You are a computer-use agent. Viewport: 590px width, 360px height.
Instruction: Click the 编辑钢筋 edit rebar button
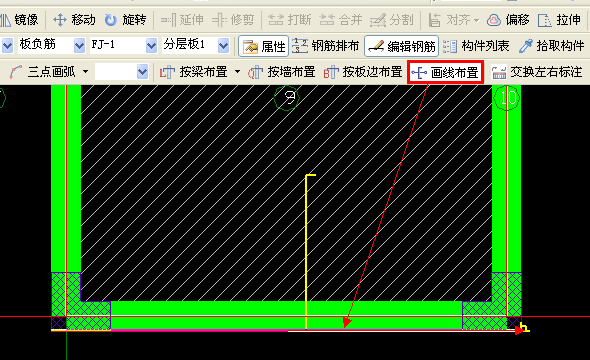(x=401, y=46)
